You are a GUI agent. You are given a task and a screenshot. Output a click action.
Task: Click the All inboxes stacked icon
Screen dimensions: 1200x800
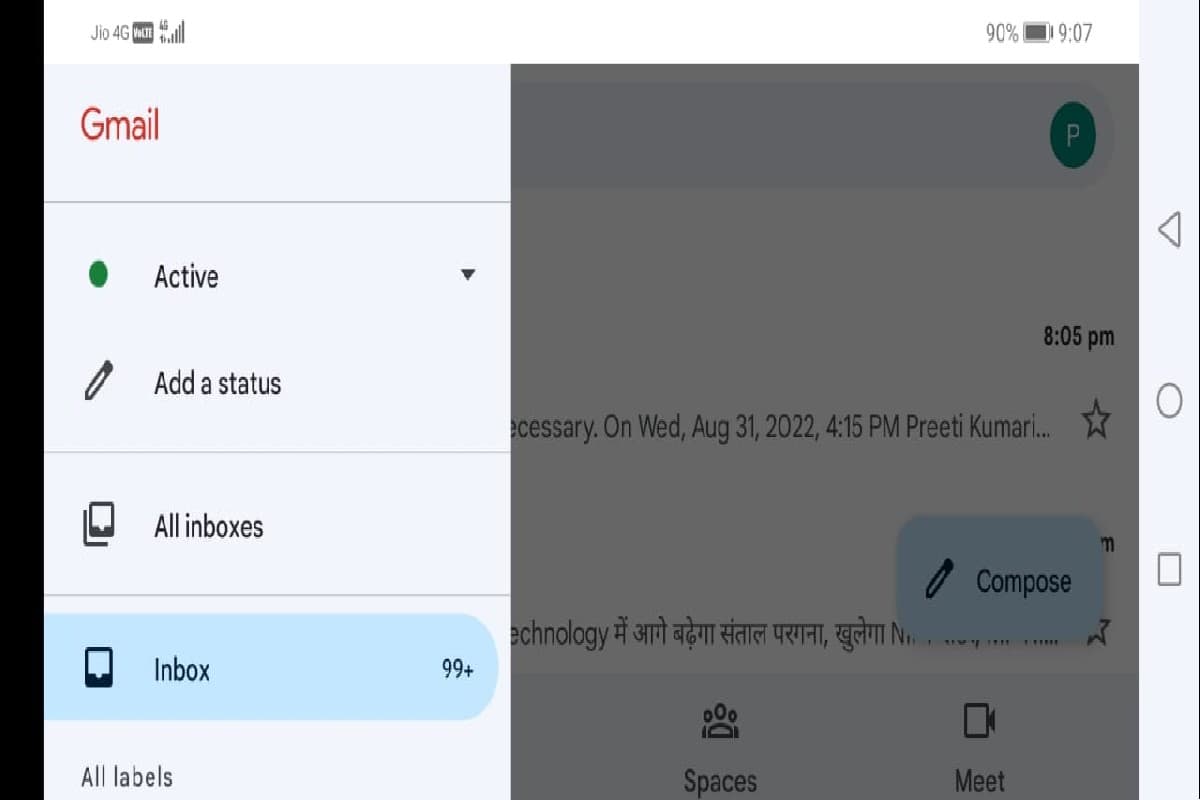click(x=98, y=526)
